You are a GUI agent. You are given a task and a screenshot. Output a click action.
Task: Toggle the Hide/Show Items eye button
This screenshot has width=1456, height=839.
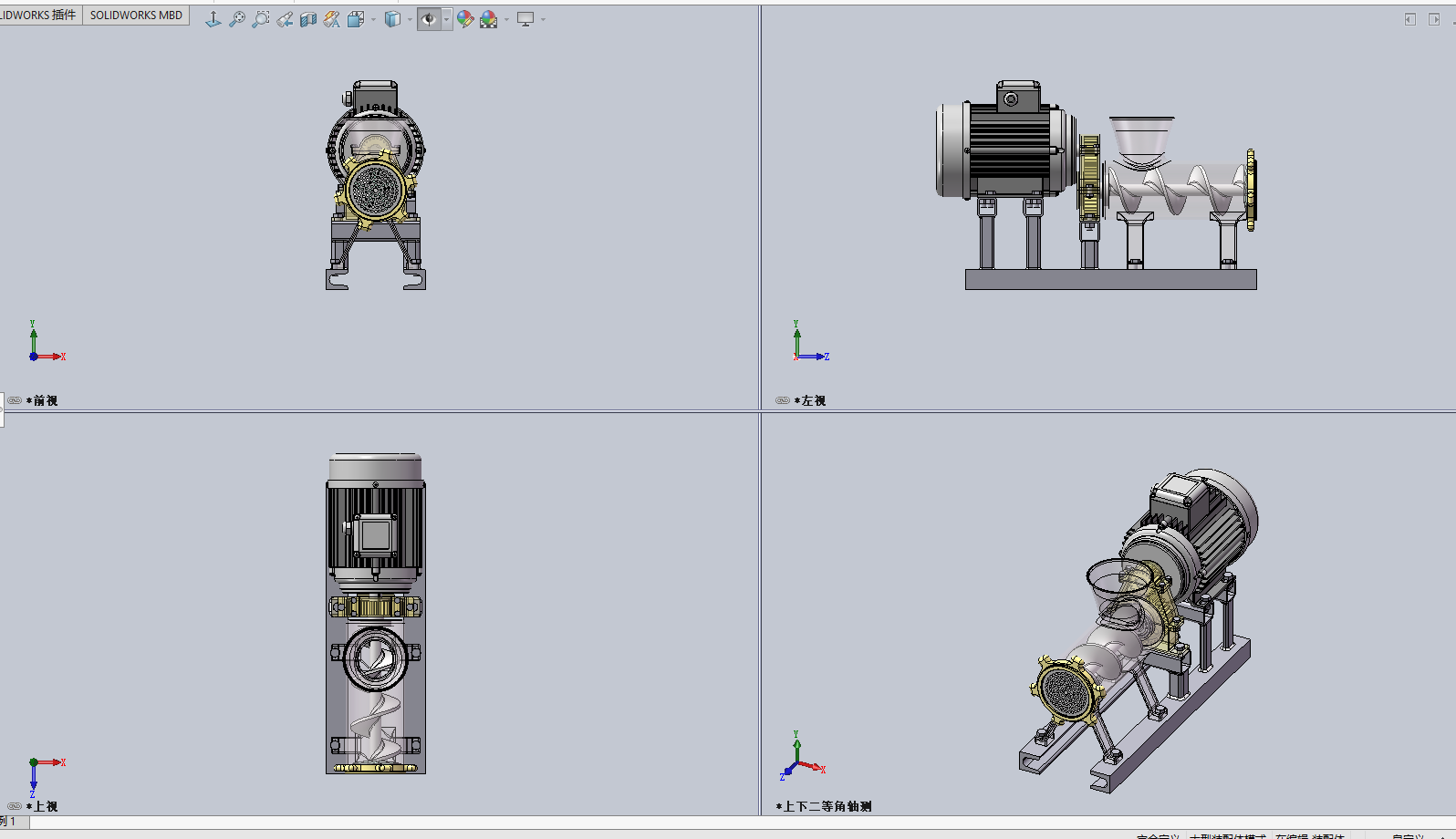click(x=429, y=19)
